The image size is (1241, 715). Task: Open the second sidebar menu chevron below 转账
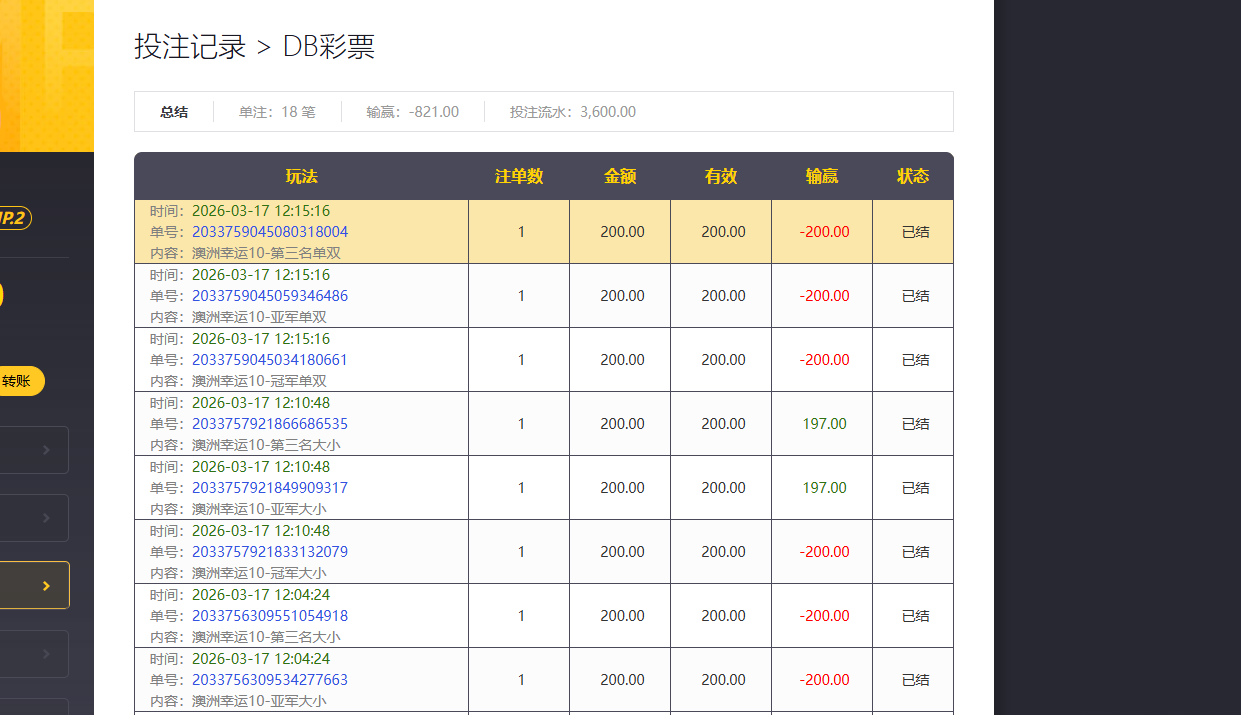pyautogui.click(x=46, y=519)
